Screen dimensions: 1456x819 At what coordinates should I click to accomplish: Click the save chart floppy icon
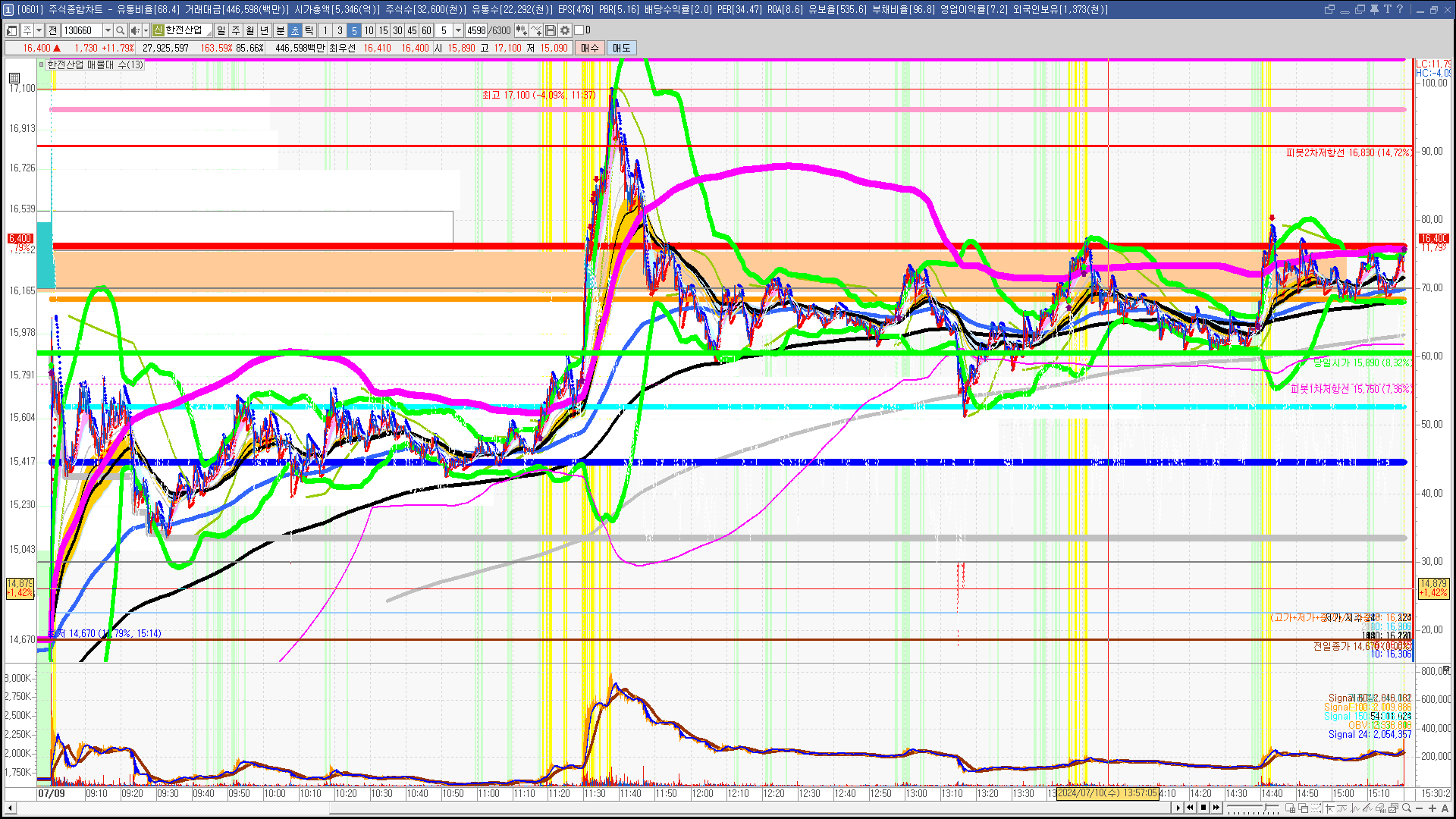(x=551, y=30)
